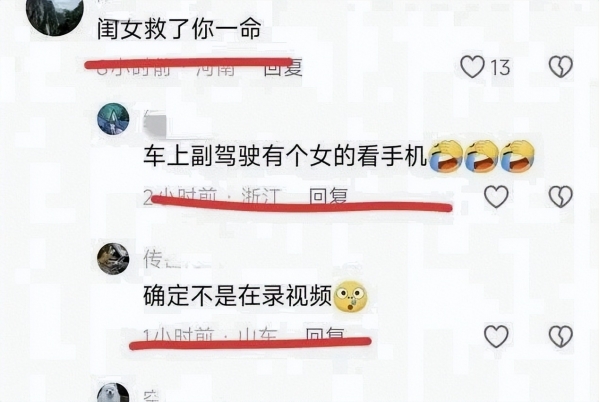The height and width of the screenshot is (402, 600).
Task: Open avatar of 车上副驾驶 commenter
Action: click(113, 119)
